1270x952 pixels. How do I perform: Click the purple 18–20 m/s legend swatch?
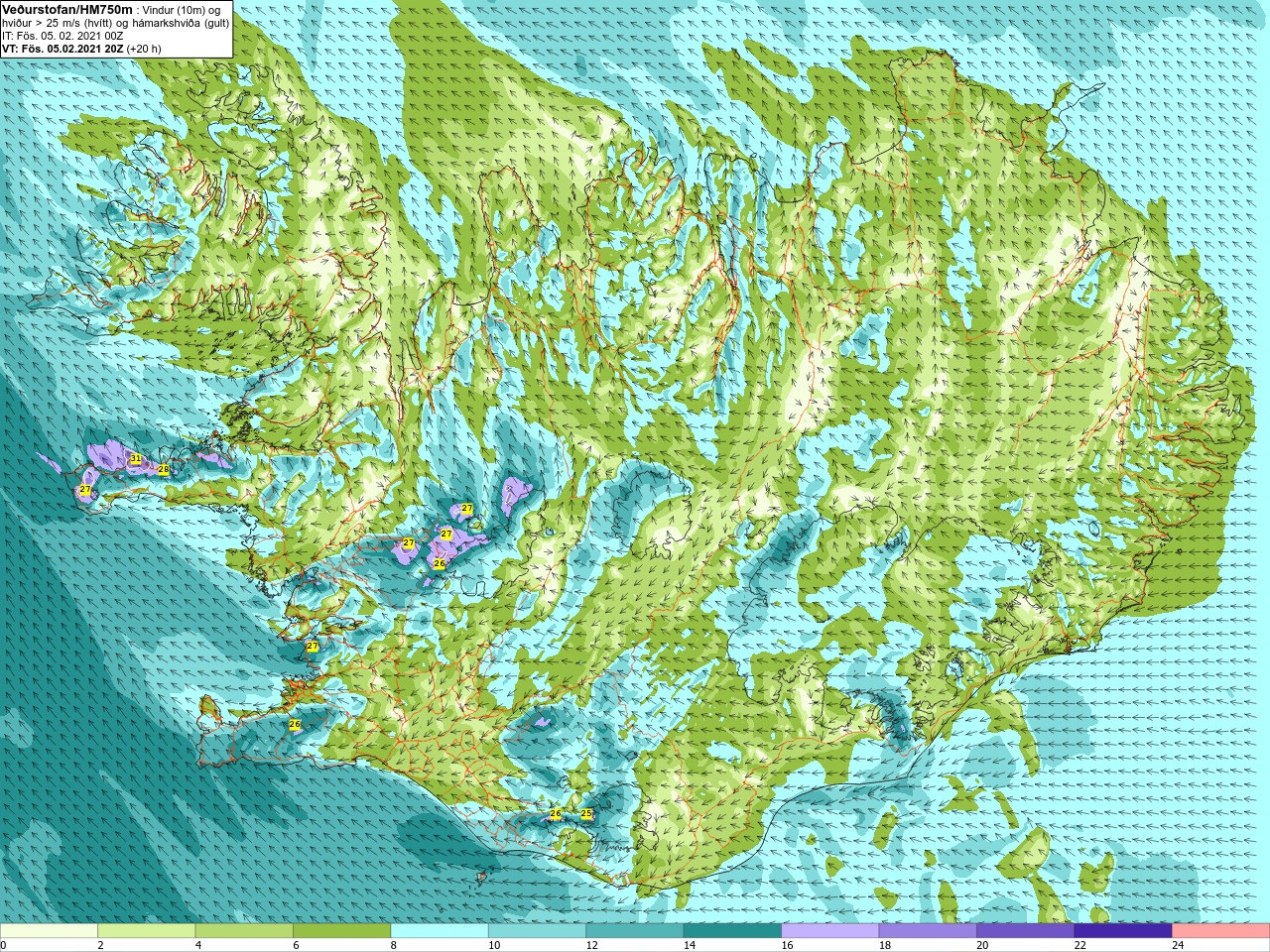pos(928,931)
